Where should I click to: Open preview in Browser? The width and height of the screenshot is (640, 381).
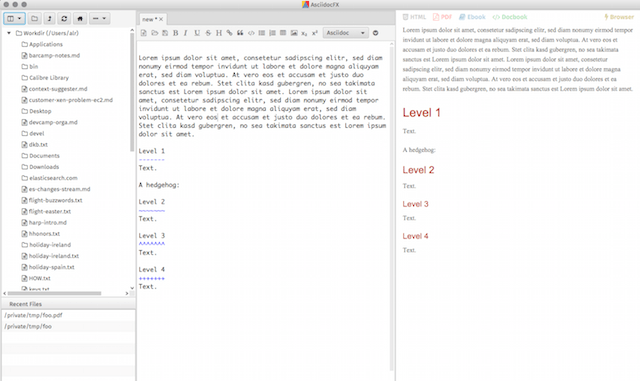tap(619, 17)
